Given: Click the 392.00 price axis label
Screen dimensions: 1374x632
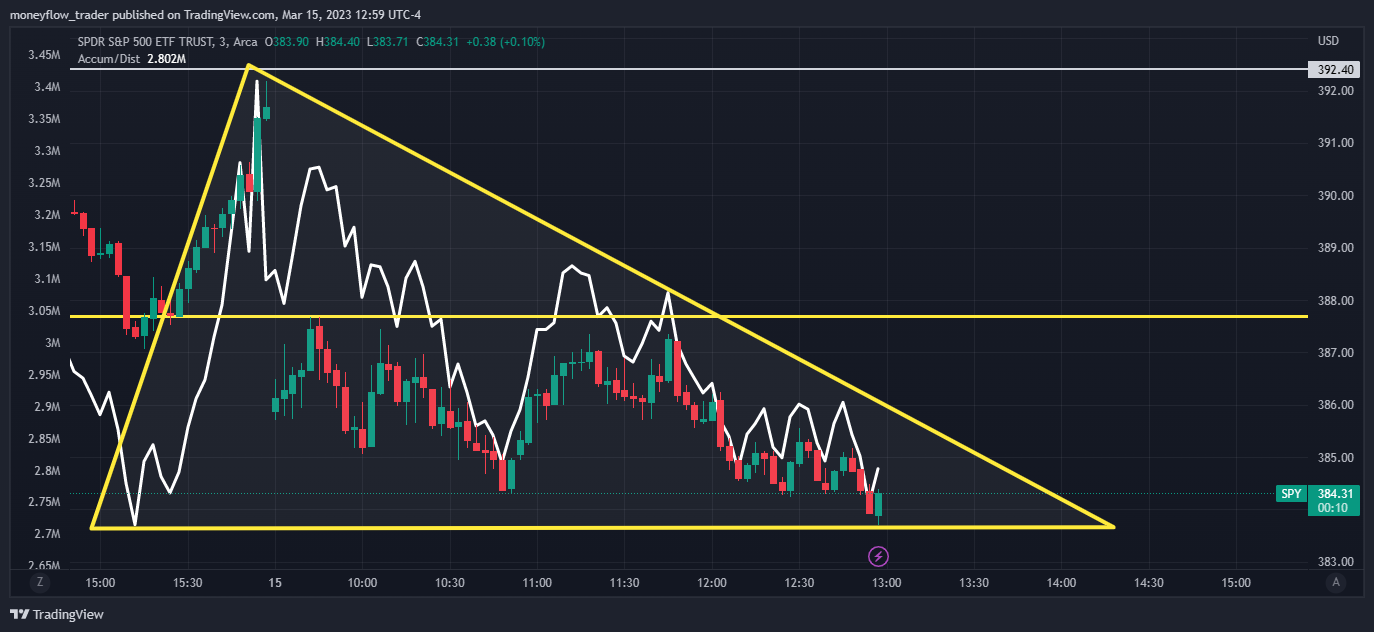Looking at the screenshot, I should tap(1335, 91).
